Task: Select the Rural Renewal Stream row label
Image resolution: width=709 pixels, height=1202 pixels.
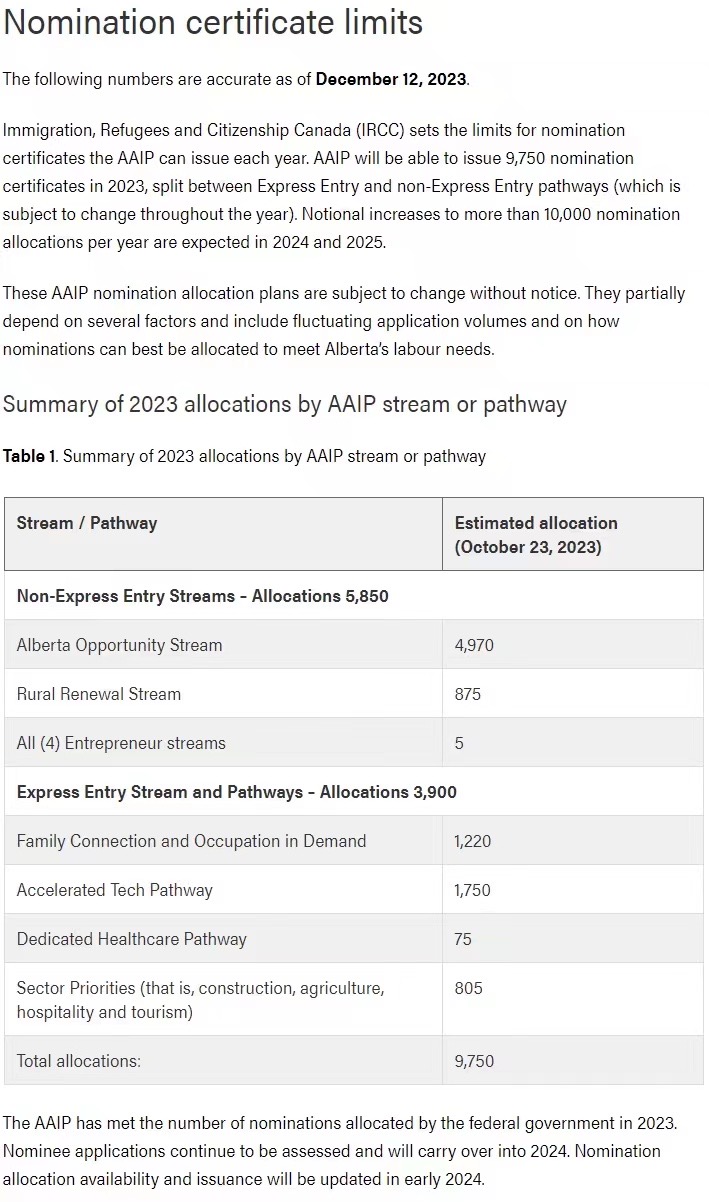Action: pos(99,694)
